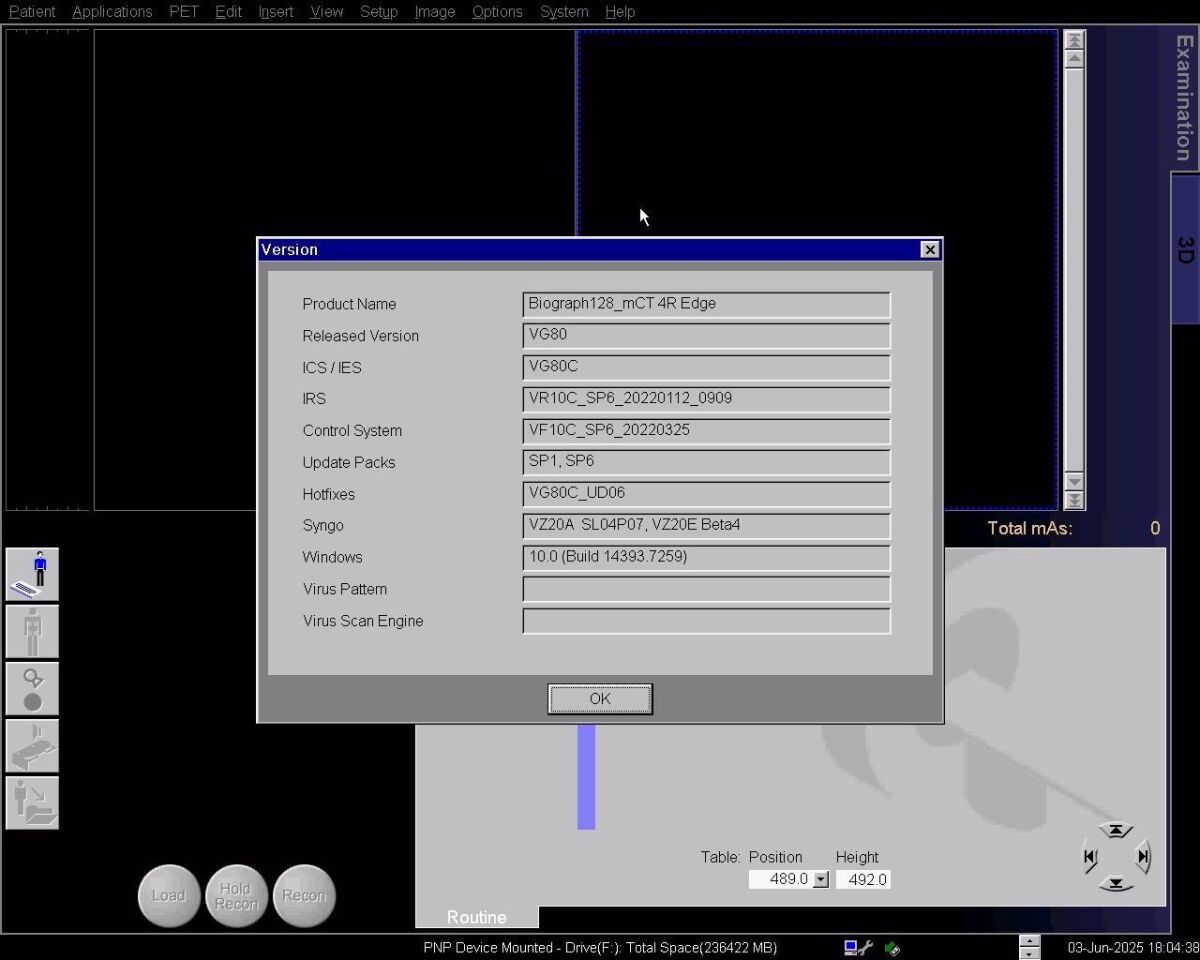The image size is (1200, 960).
Task: Click the grayed-out patient-to-folder arrow icon
Action: (x=33, y=803)
